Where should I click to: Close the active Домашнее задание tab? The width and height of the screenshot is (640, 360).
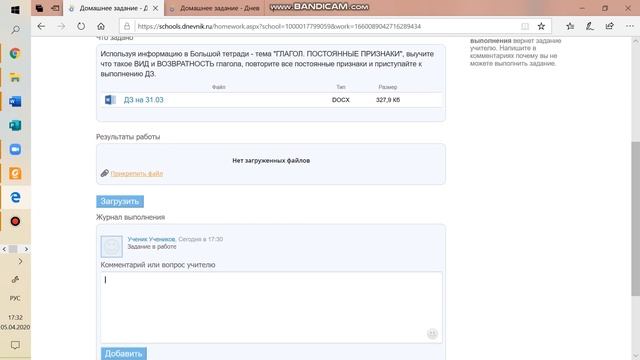[156, 8]
